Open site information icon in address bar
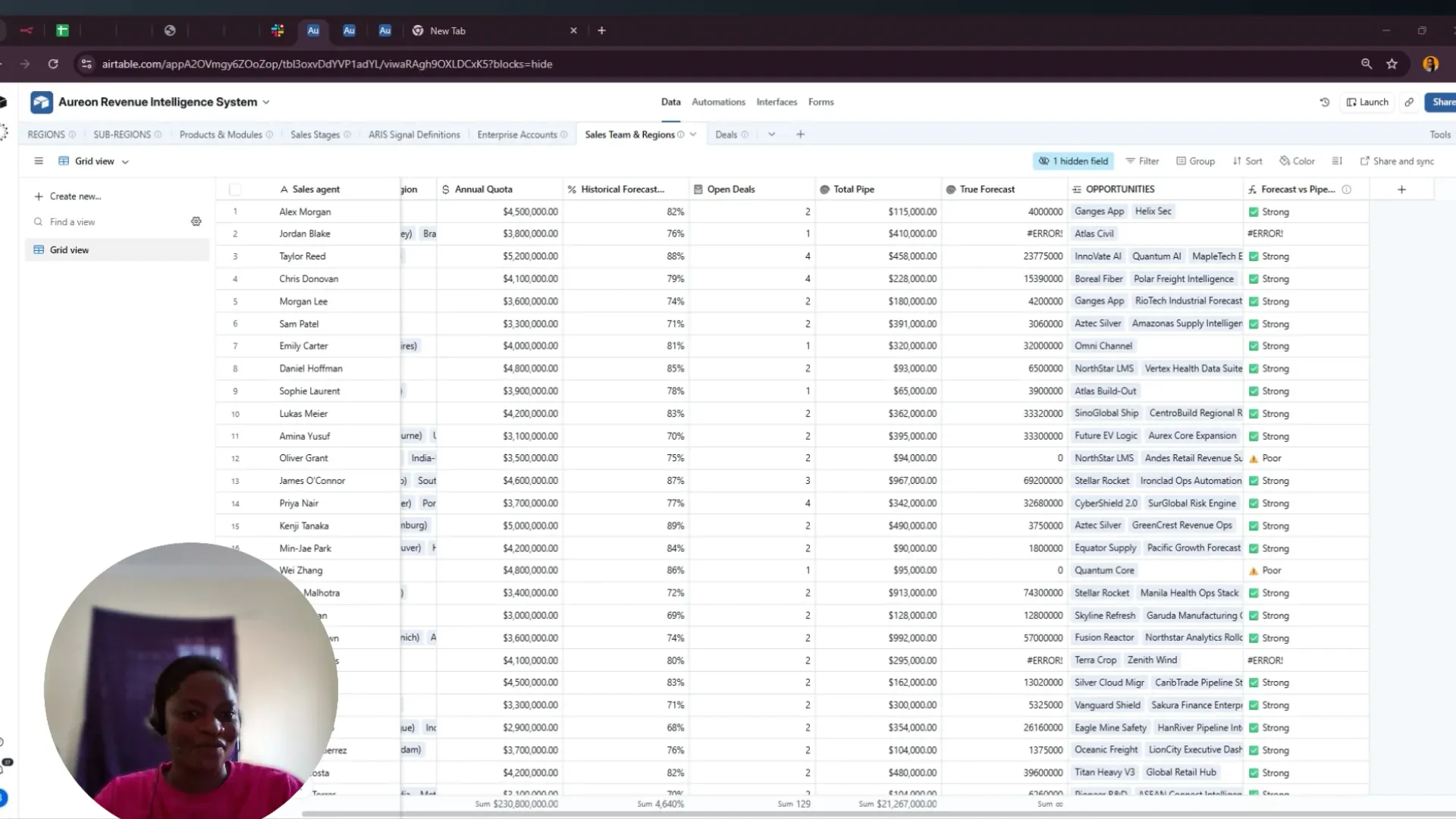This screenshot has height=819, width=1456. (86, 64)
